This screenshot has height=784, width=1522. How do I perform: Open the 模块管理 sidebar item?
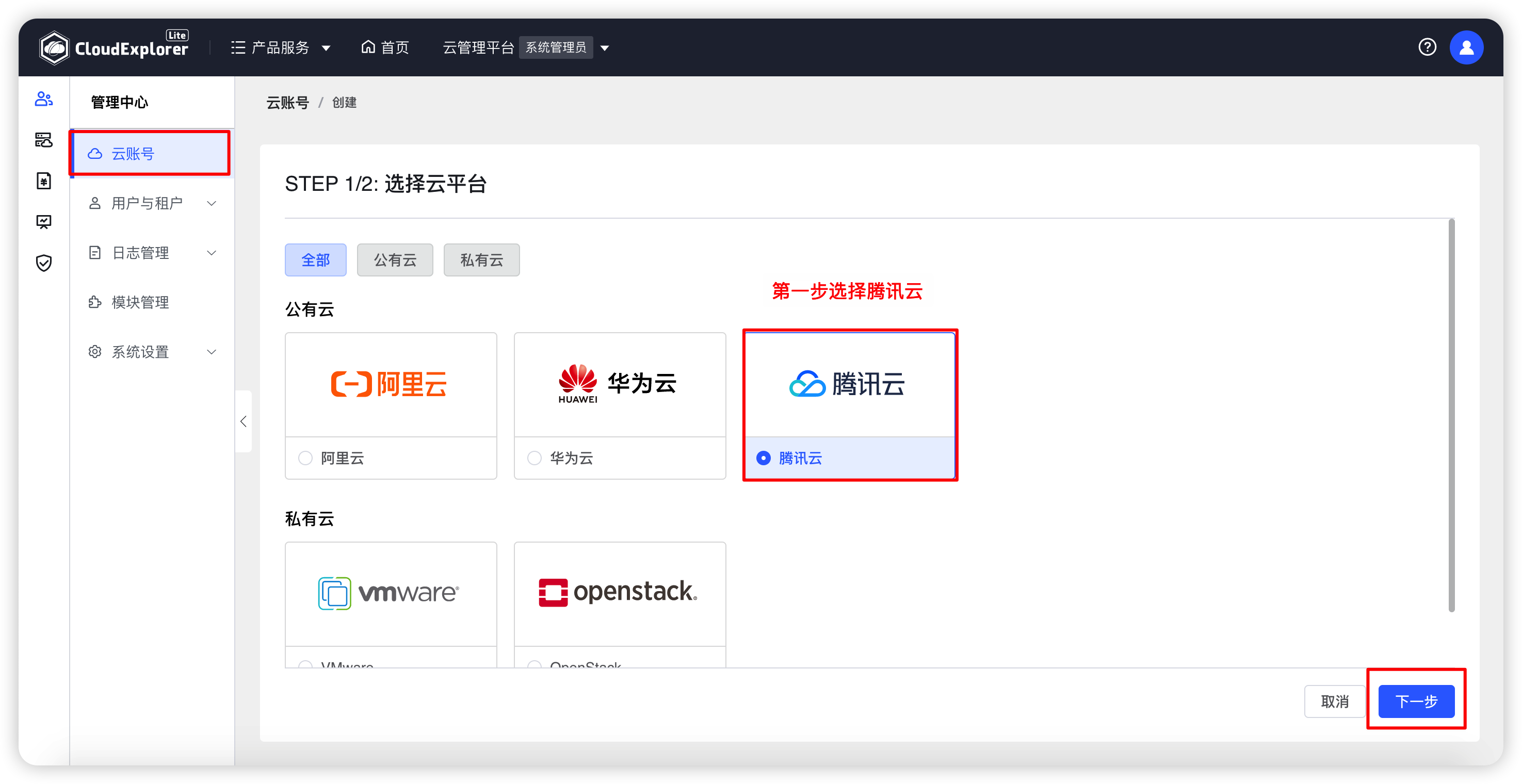152,302
